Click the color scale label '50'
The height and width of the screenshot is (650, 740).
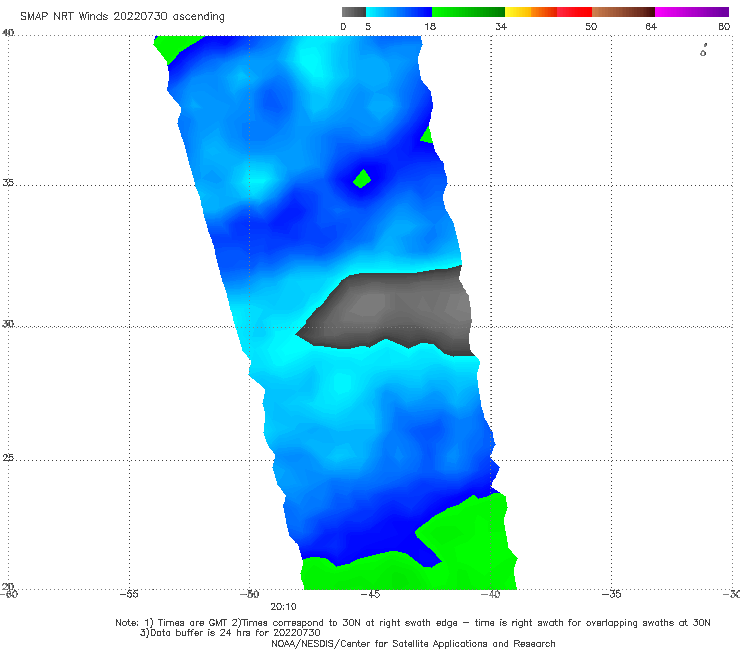tap(591, 26)
